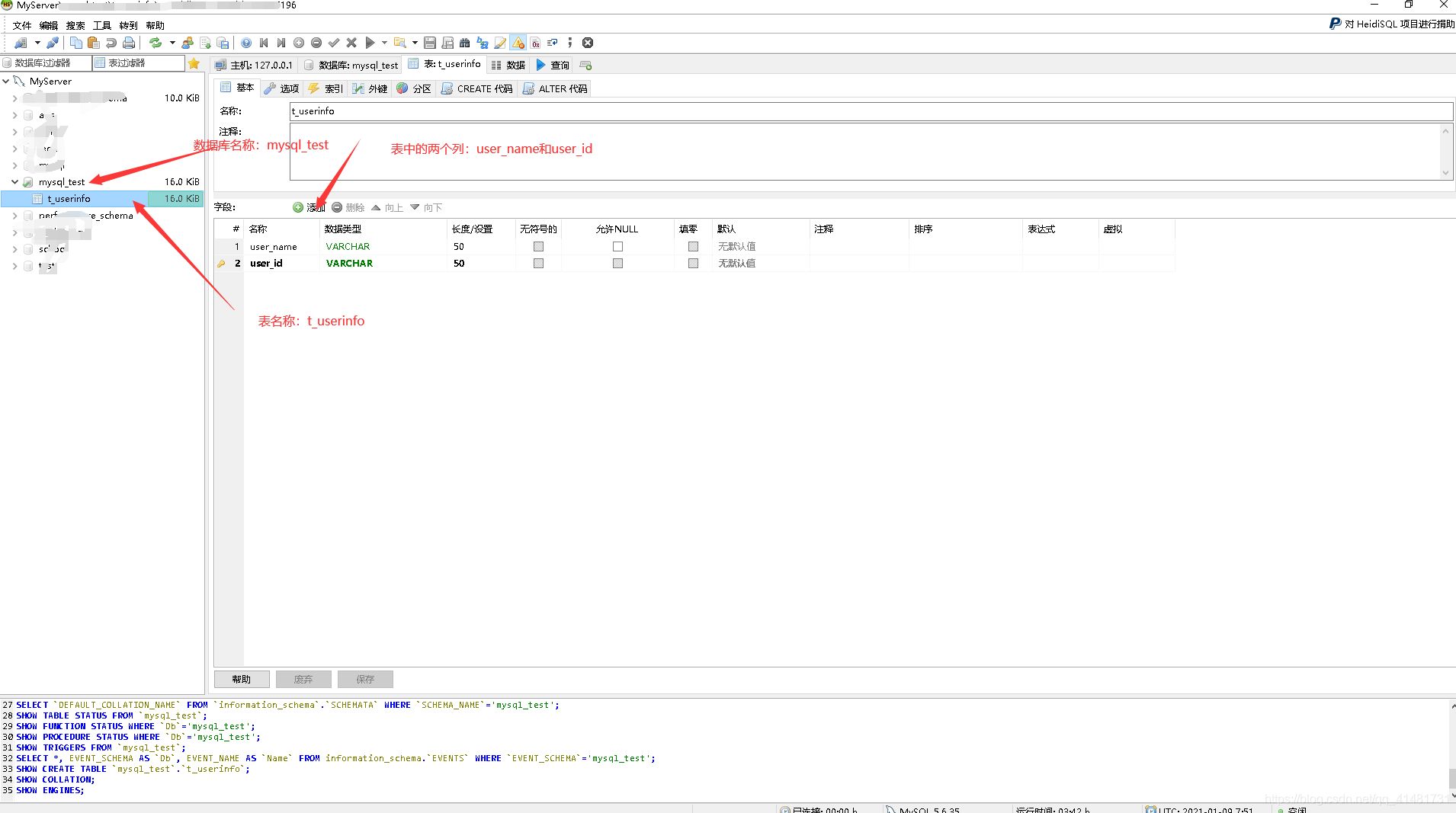Toggle unsigned checkbox for user_id
This screenshot has width=1456, height=813.
pos(538,263)
